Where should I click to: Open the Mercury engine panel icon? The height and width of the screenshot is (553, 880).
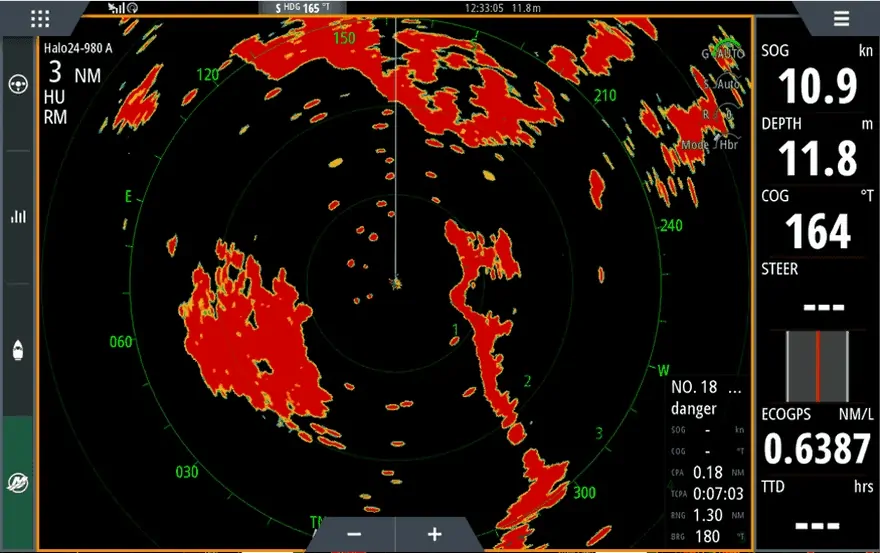point(18,482)
